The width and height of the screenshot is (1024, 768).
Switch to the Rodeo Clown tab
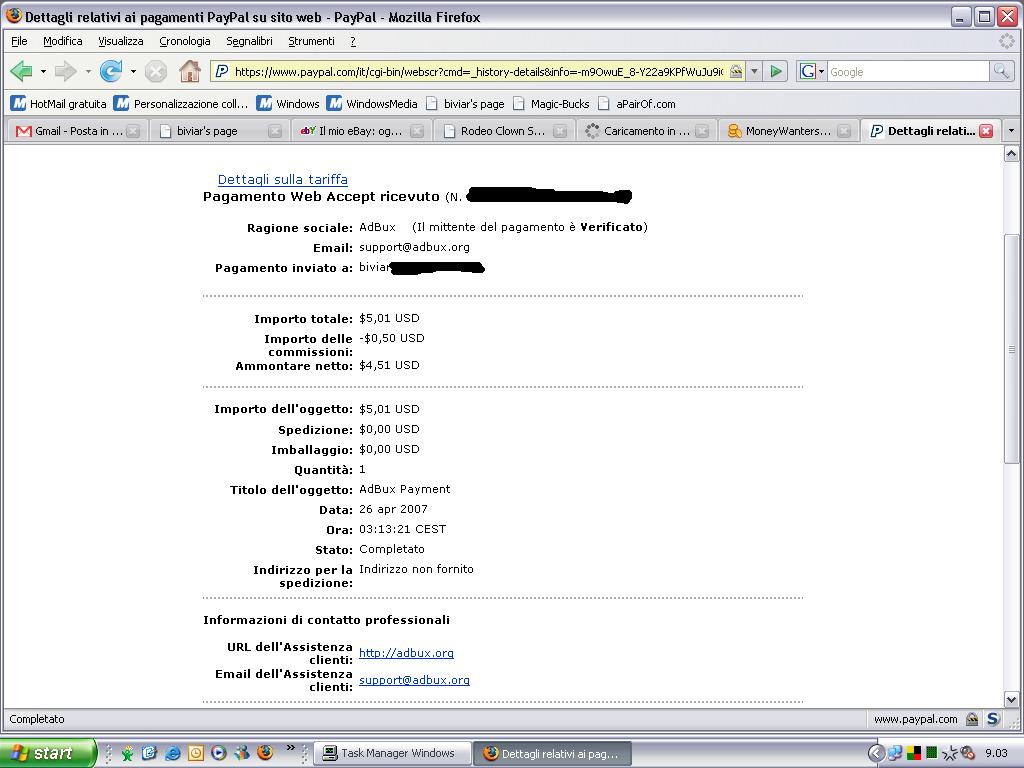504,131
